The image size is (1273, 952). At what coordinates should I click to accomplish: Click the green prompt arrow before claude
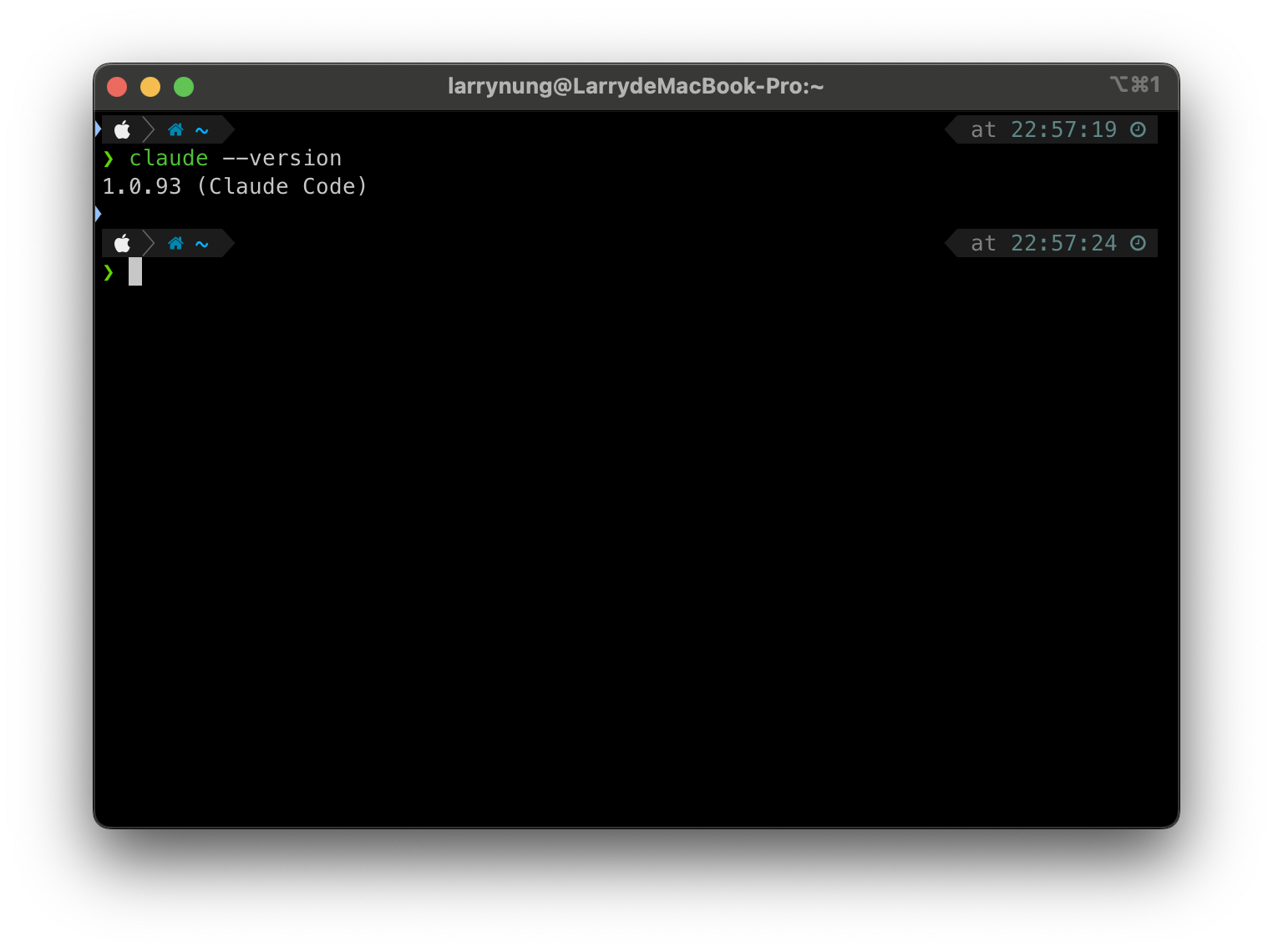[109, 159]
